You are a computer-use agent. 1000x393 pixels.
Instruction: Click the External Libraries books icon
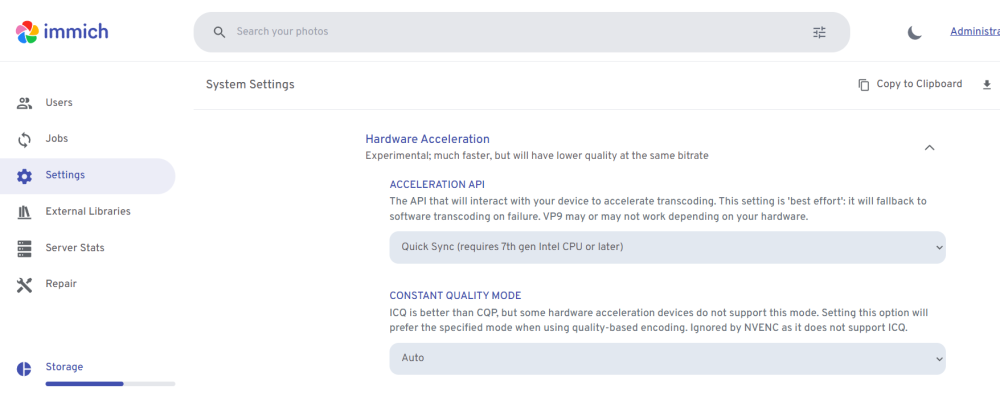(24, 212)
